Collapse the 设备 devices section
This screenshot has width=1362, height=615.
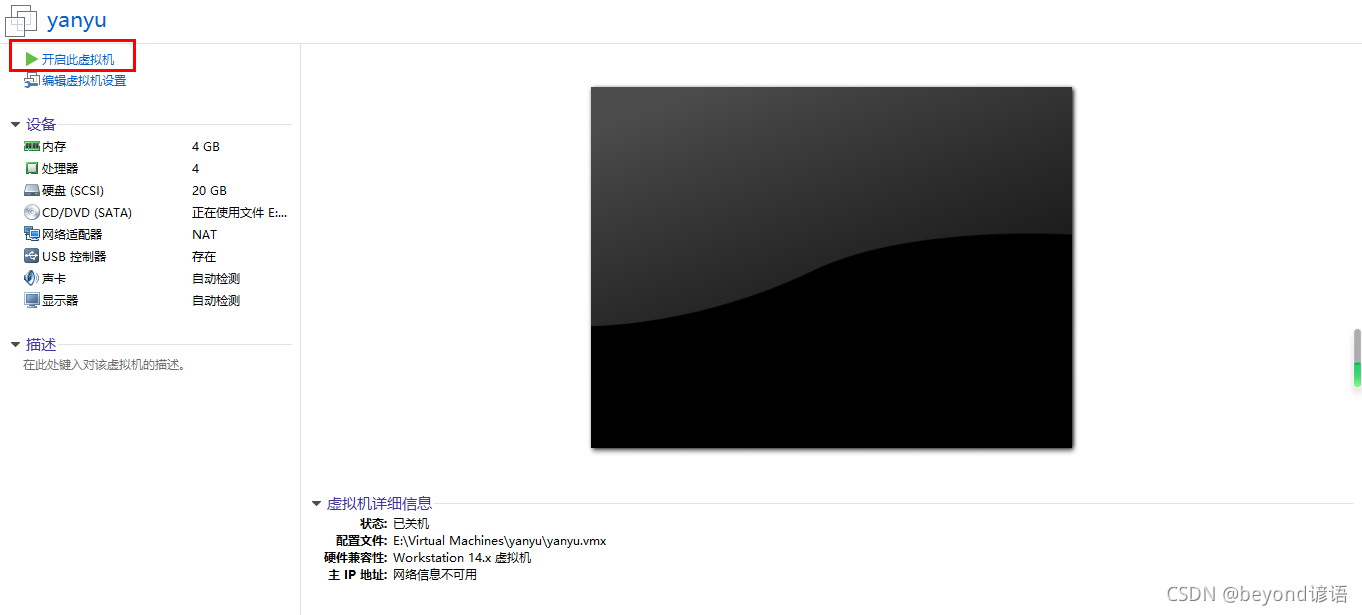[x=15, y=125]
